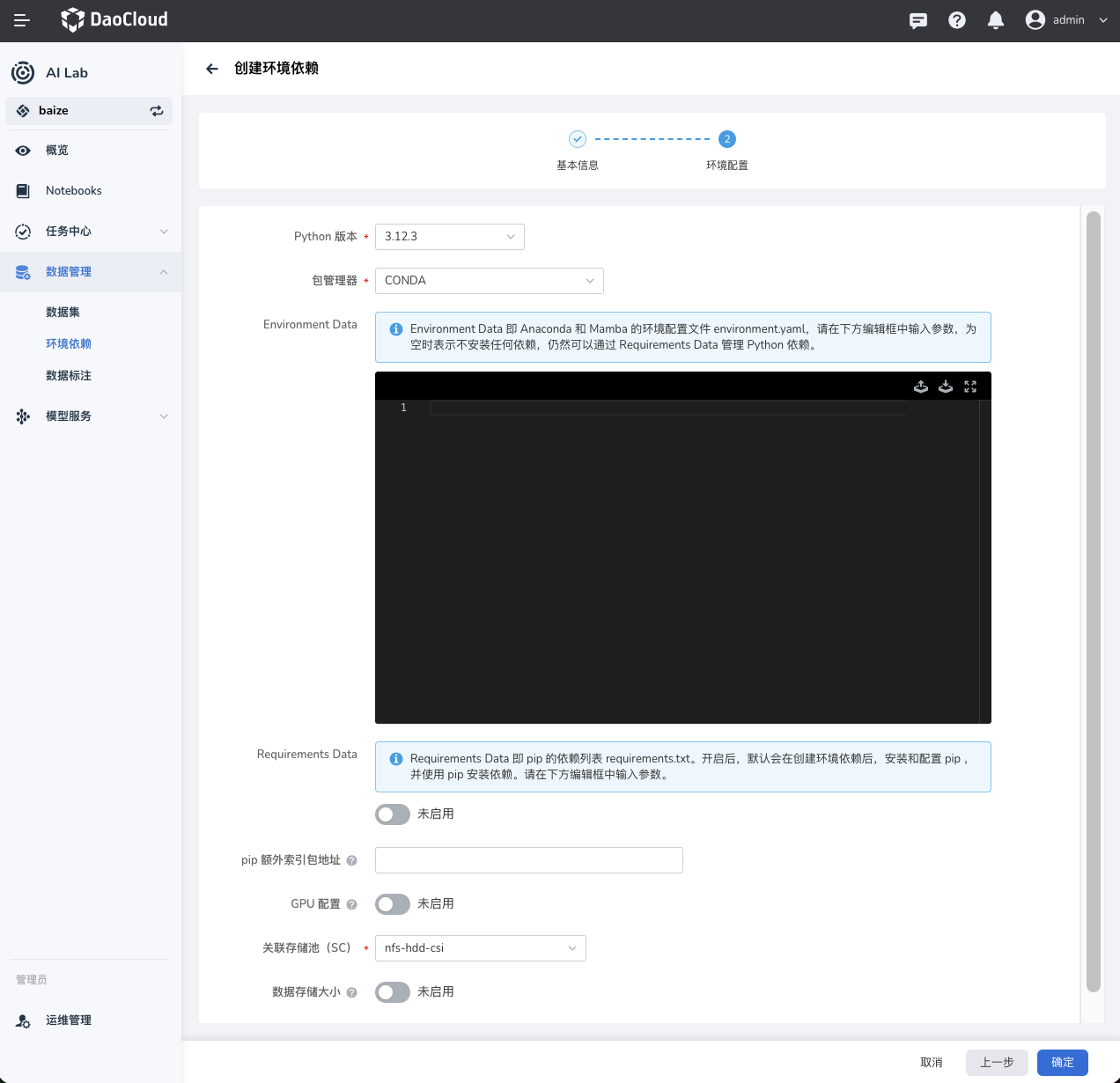Expand code editor to fullscreen

[970, 387]
